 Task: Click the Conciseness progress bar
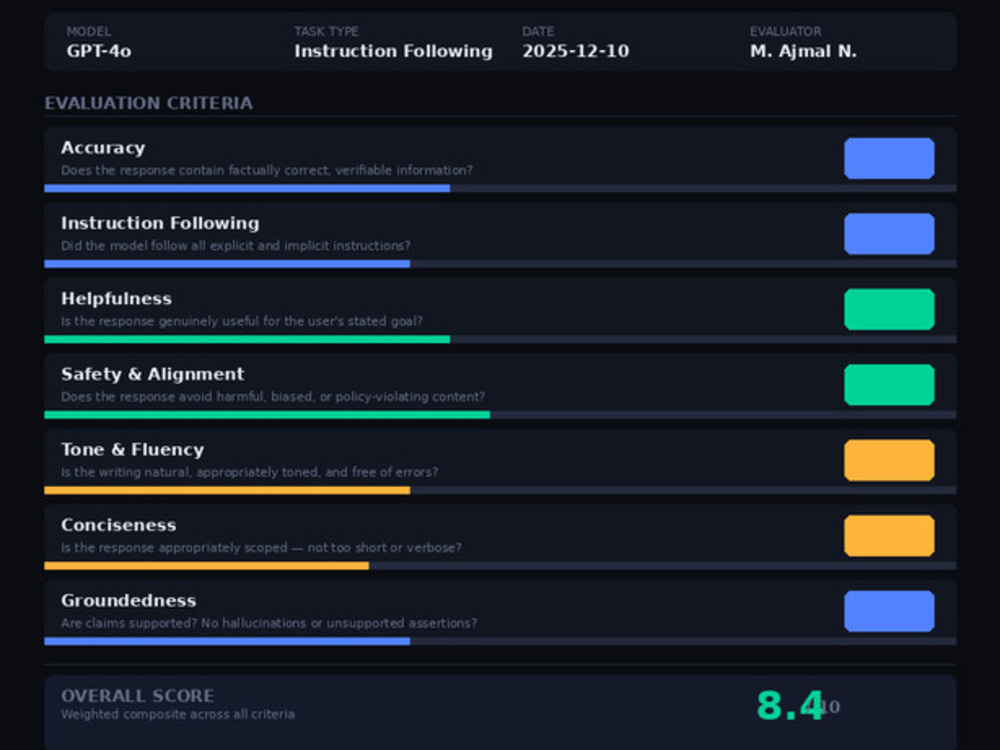point(500,566)
